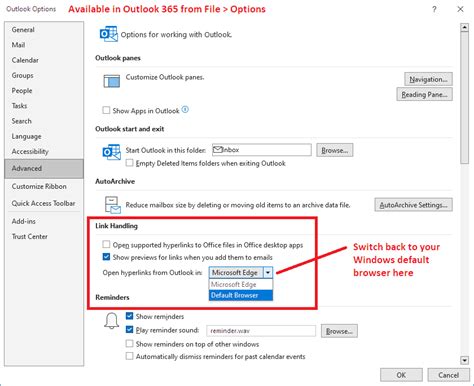Screen dimensions: 474x386
Task: Click the scroll down arrow on scrollbar
Action: (465, 360)
